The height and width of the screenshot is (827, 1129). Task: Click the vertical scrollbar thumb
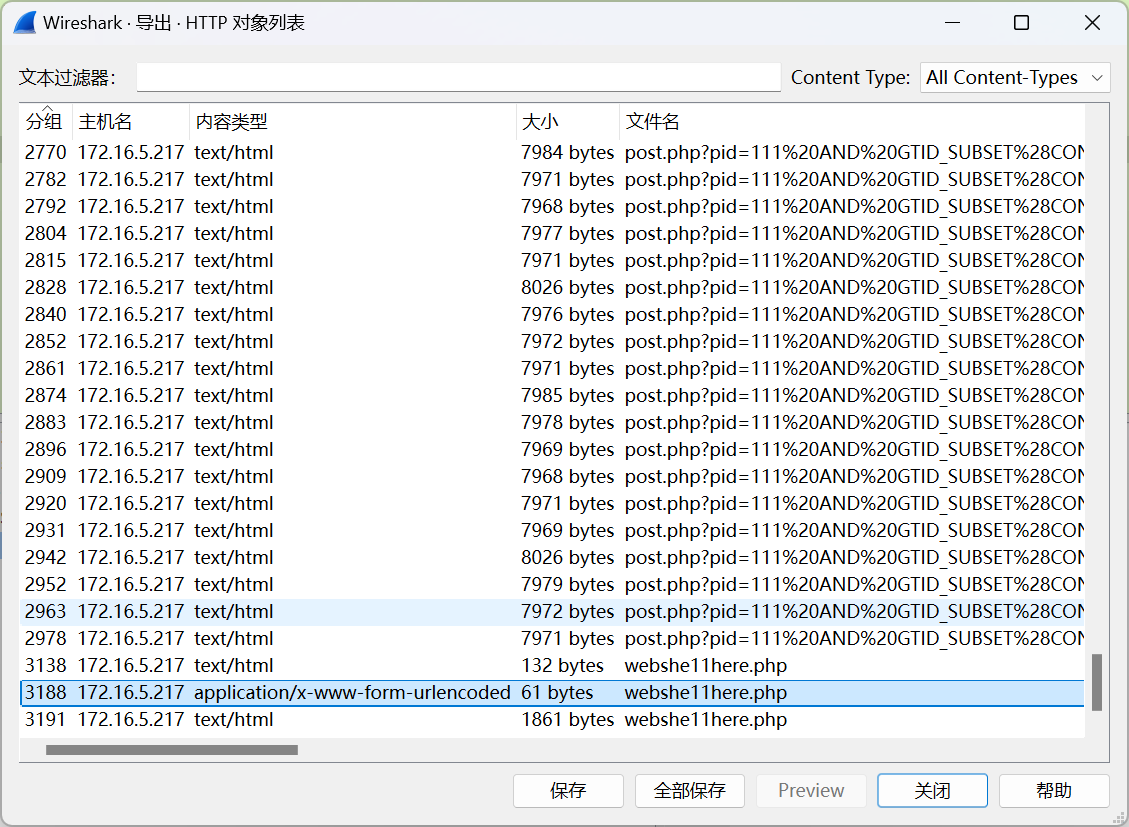click(x=1097, y=682)
